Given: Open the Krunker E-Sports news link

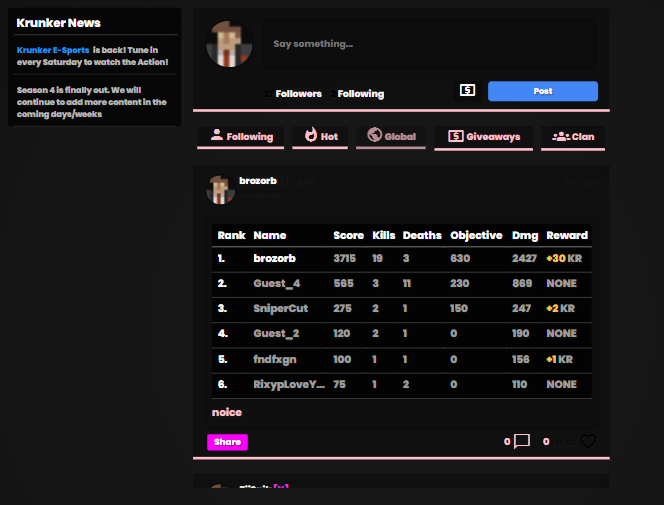Looking at the screenshot, I should (53, 49).
